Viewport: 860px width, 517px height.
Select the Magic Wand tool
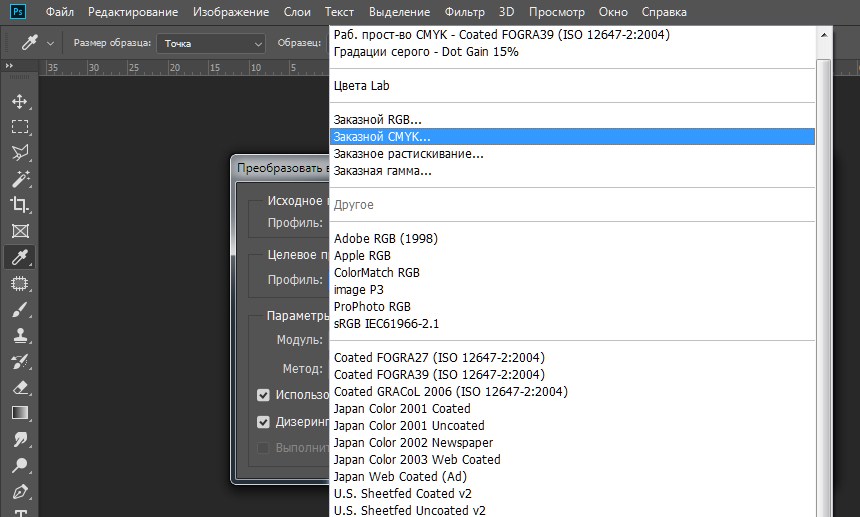coord(20,179)
